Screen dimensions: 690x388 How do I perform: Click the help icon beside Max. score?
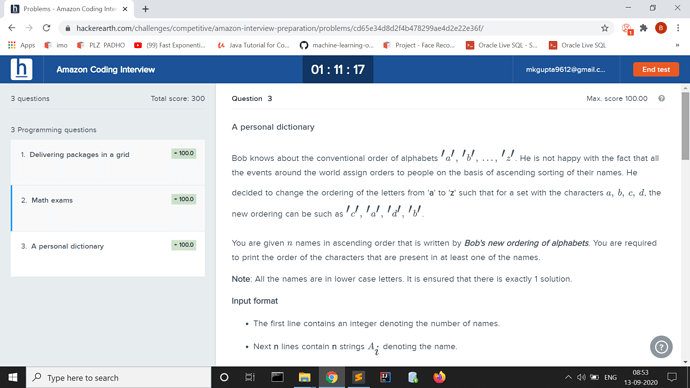tap(661, 99)
